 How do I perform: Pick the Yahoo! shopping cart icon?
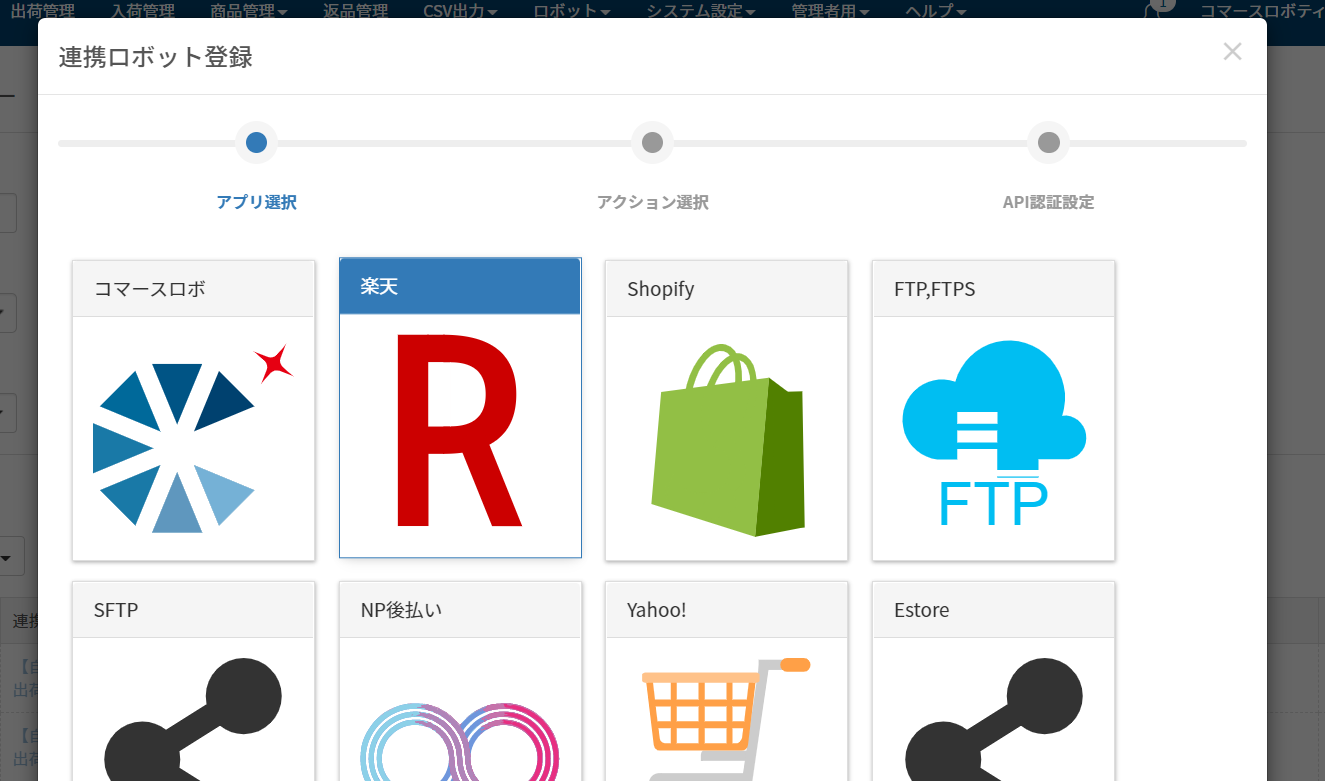[x=727, y=718]
